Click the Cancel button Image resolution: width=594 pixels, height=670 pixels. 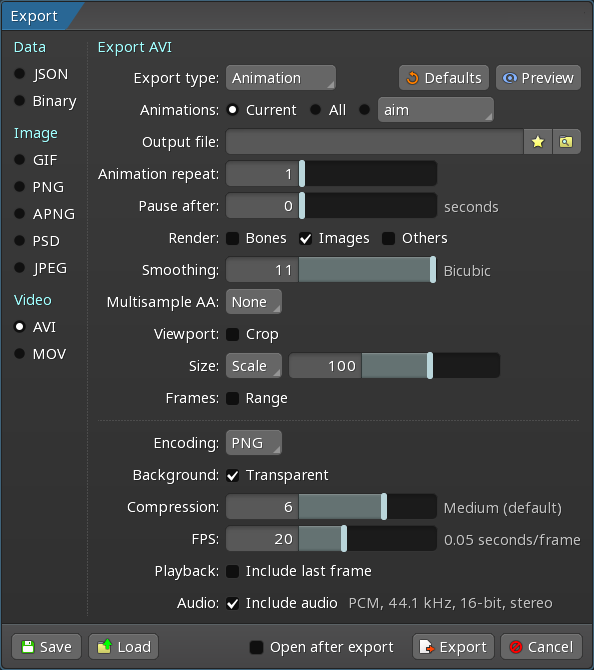(x=541, y=646)
